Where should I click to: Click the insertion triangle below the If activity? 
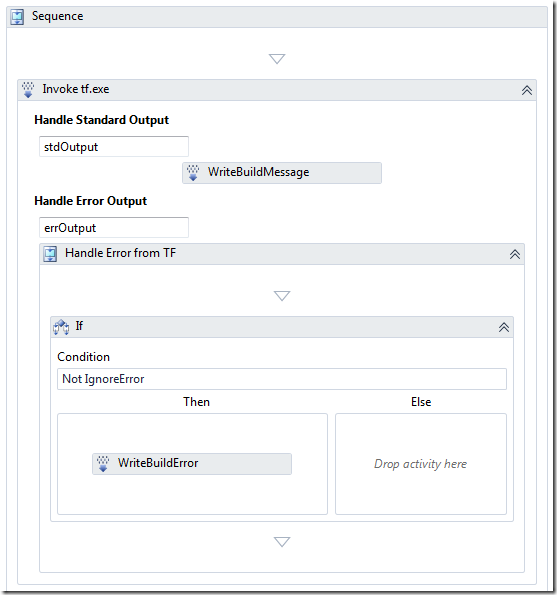click(282, 541)
